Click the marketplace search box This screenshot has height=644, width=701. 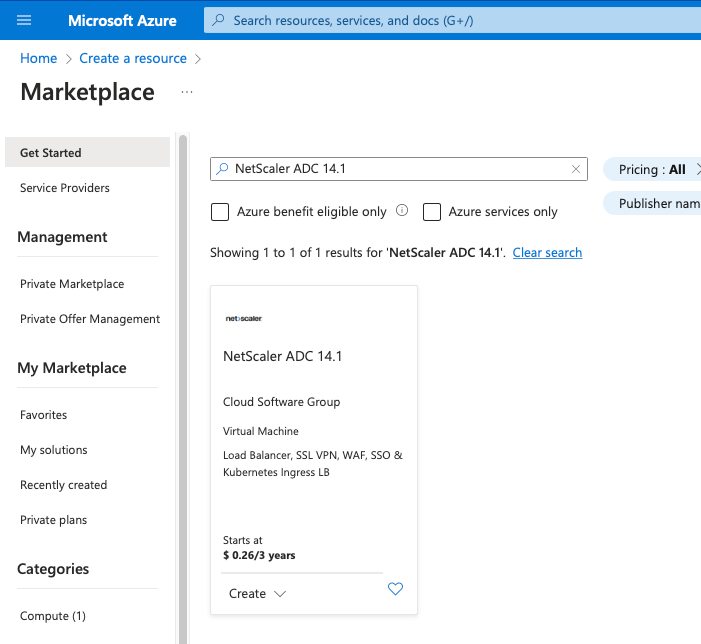point(399,169)
